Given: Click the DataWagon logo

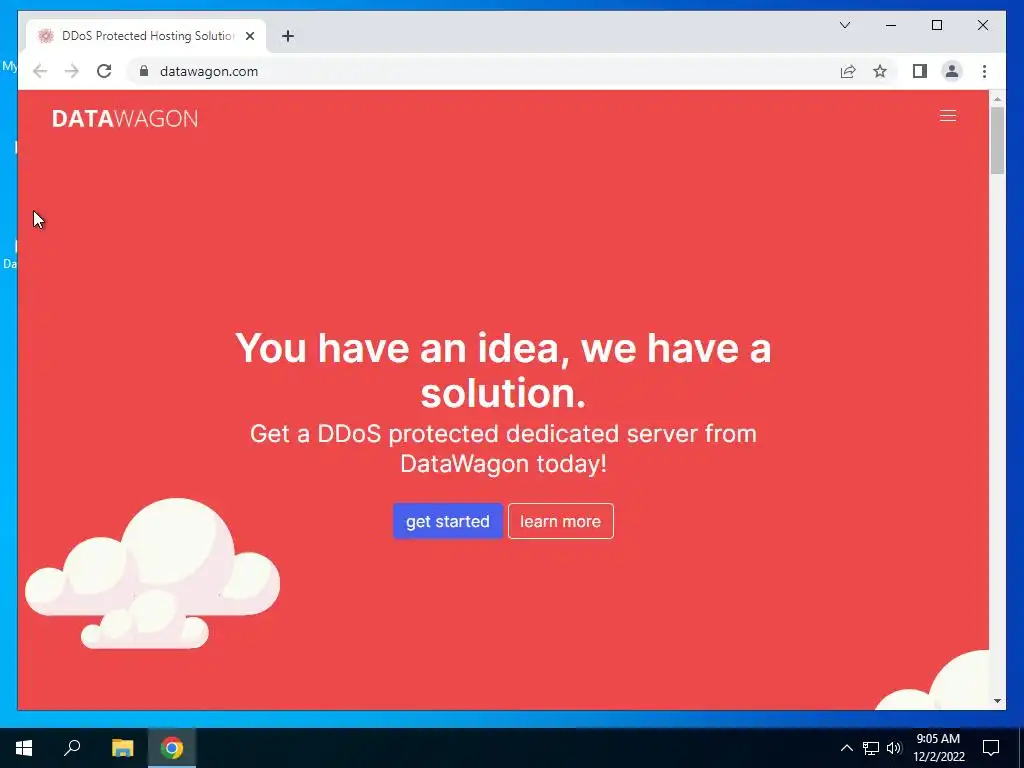Looking at the screenshot, I should pos(125,118).
